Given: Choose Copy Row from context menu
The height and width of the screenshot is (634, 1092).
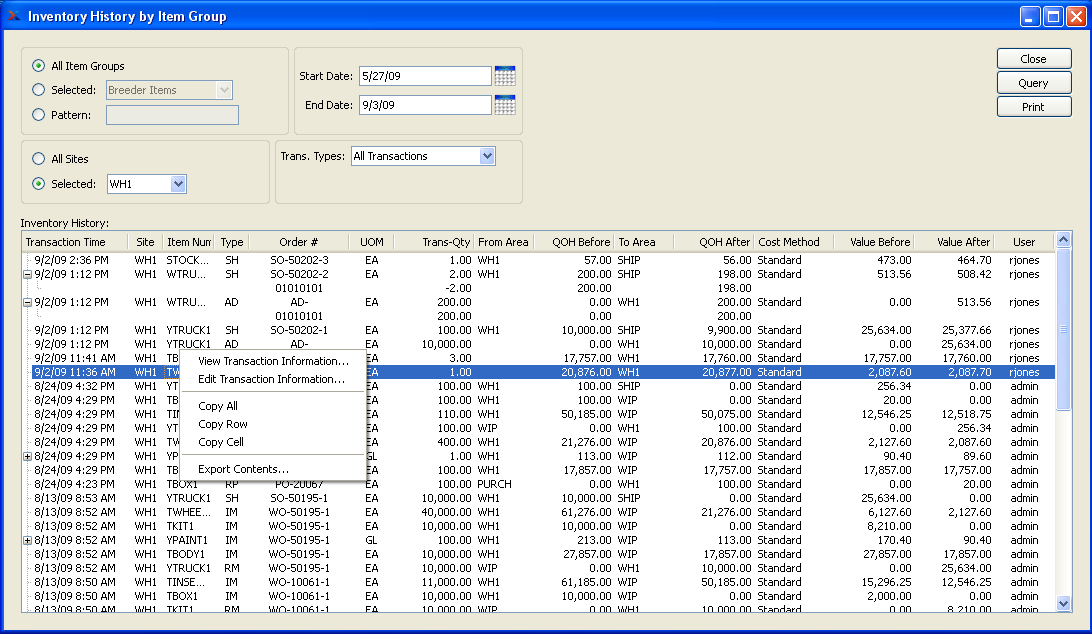Looking at the screenshot, I should pyautogui.click(x=223, y=424).
